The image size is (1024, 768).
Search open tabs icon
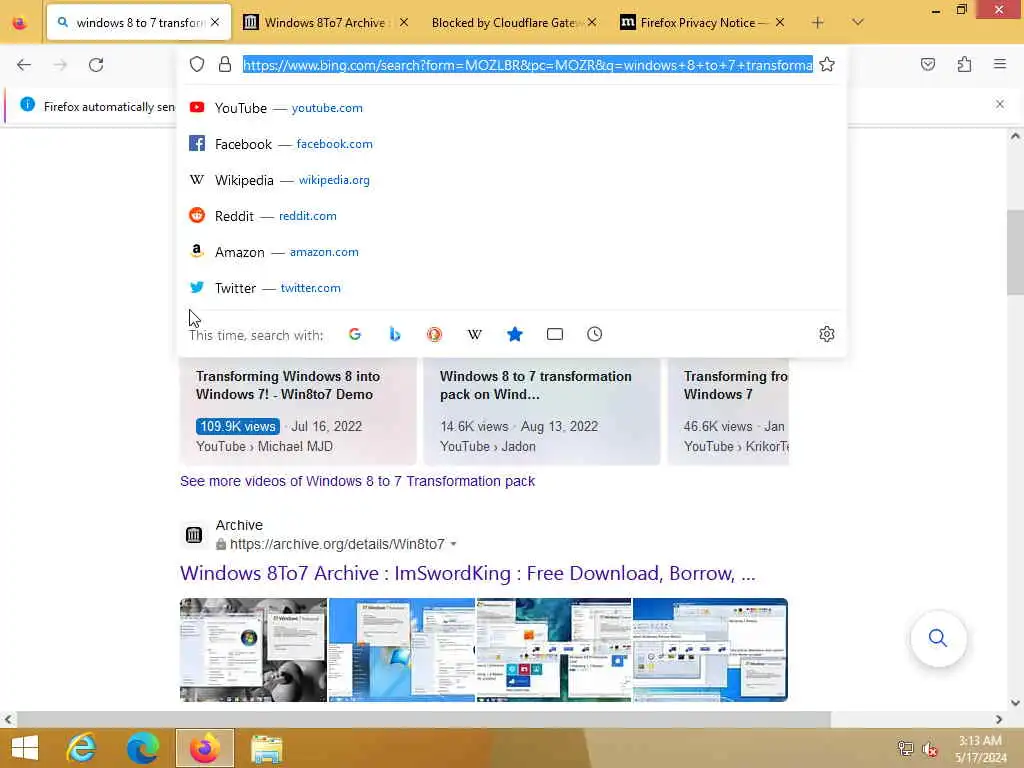554,334
